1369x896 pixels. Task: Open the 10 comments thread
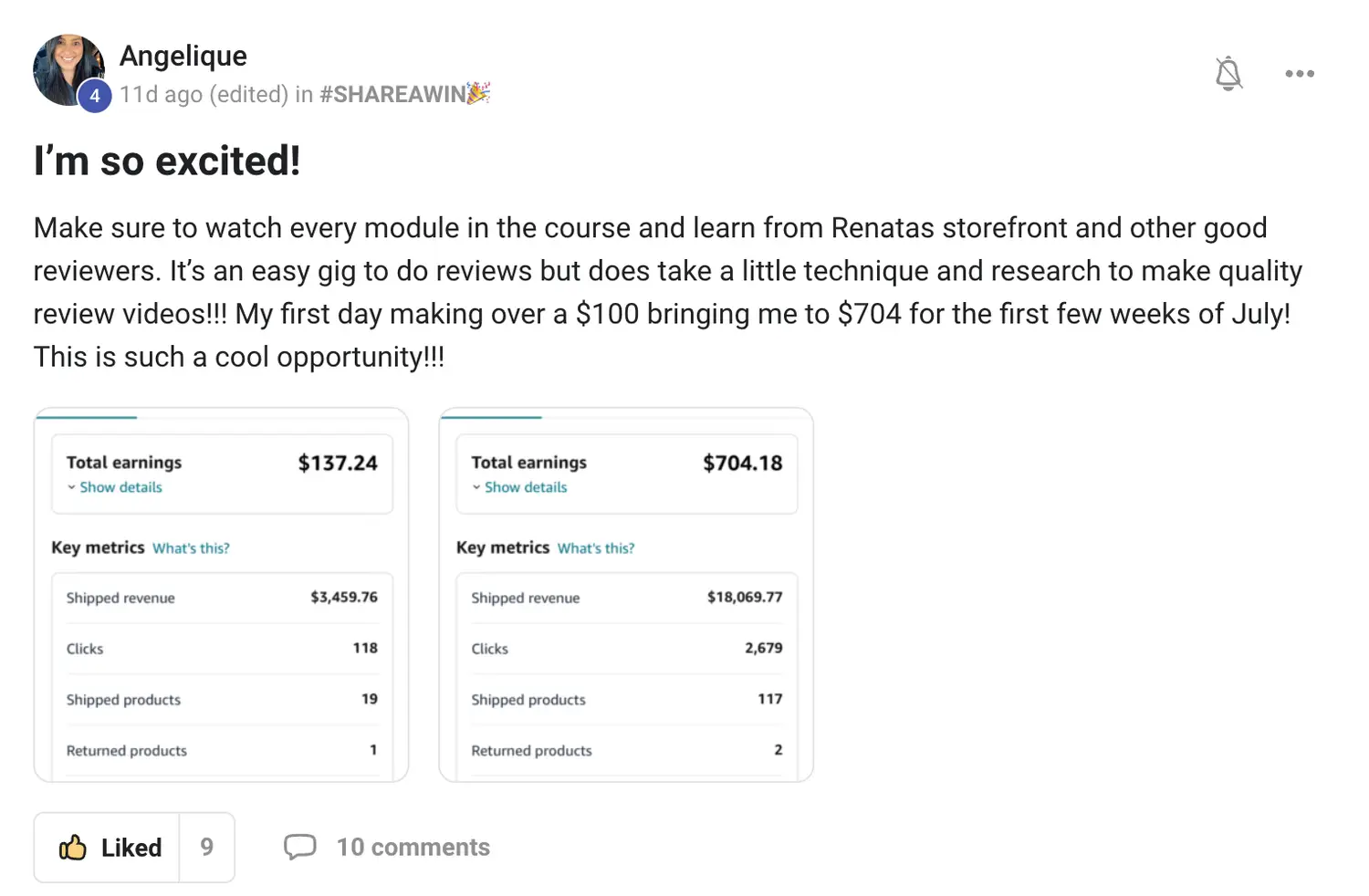(413, 848)
